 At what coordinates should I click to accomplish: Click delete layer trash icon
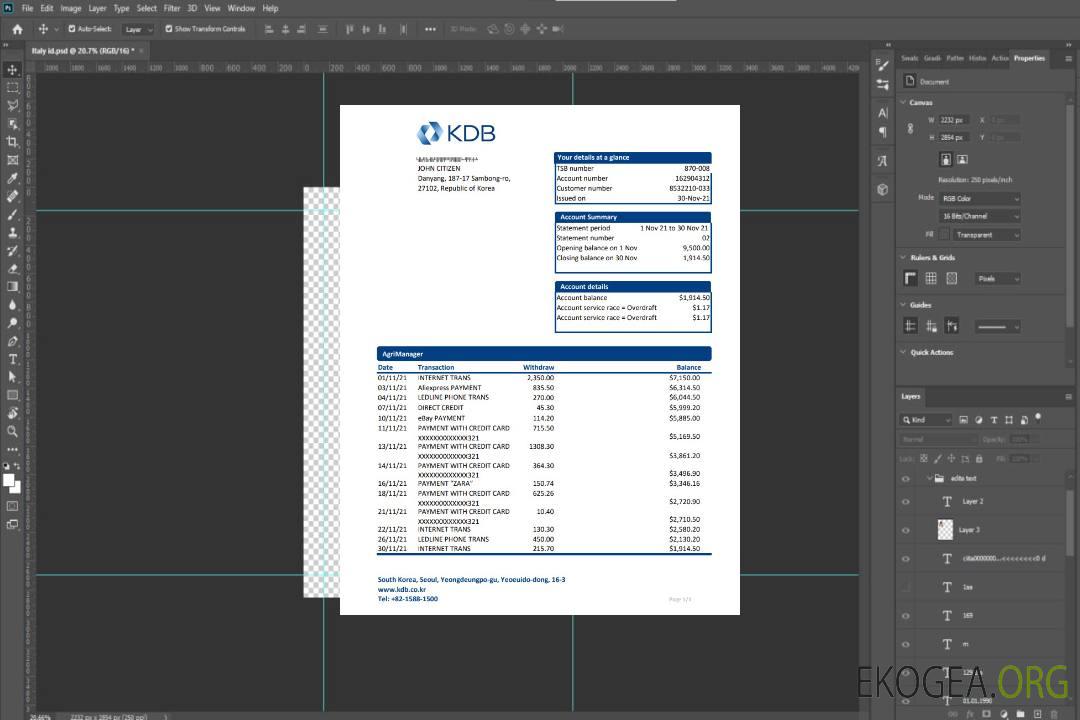(1054, 714)
